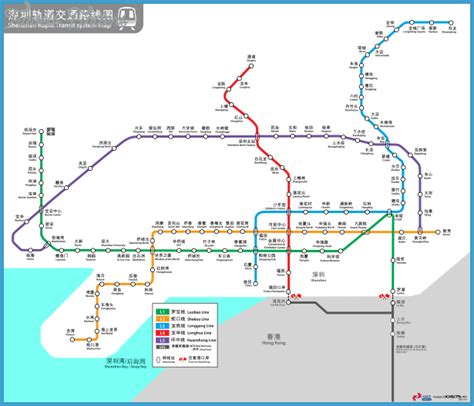
Task: Click the red logo at the bottom right
Action: (417, 397)
